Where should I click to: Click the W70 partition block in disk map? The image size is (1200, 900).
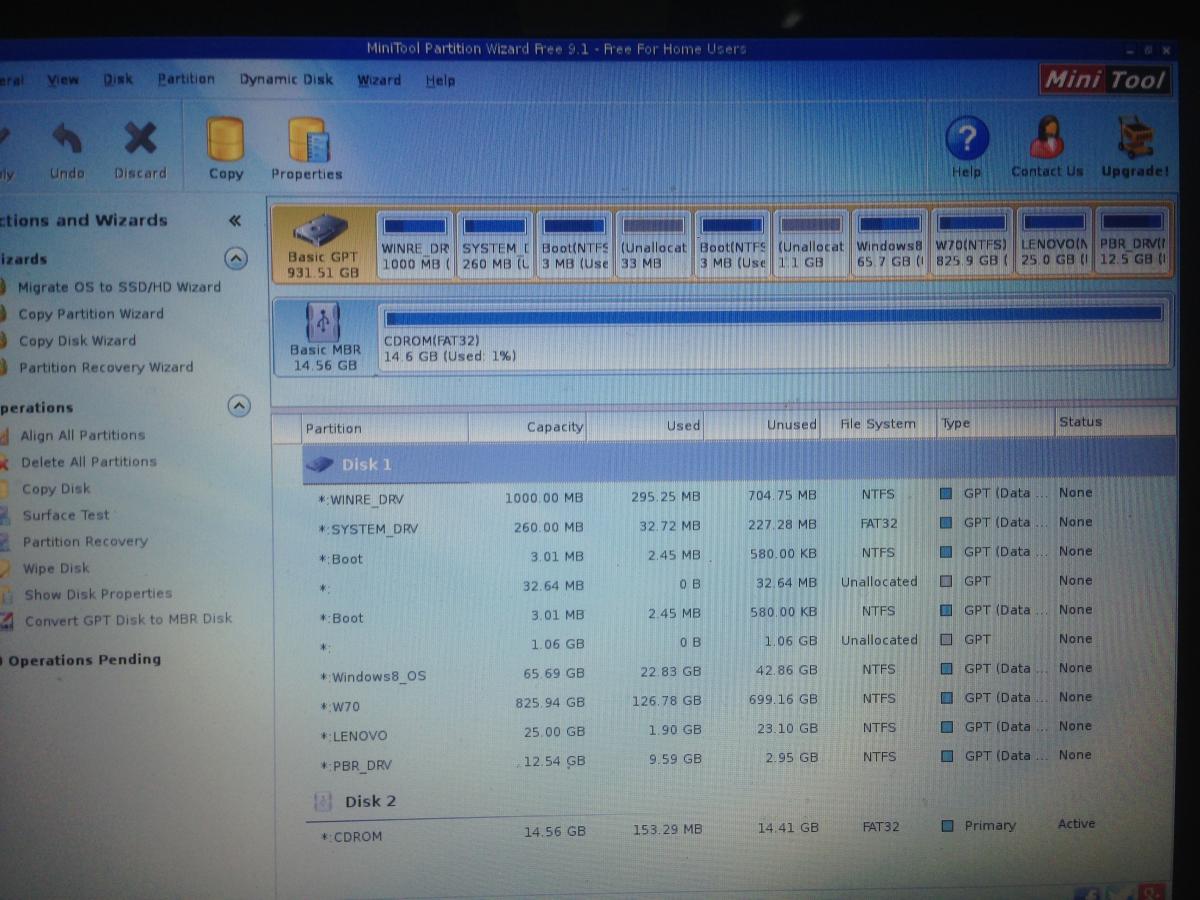tap(971, 243)
